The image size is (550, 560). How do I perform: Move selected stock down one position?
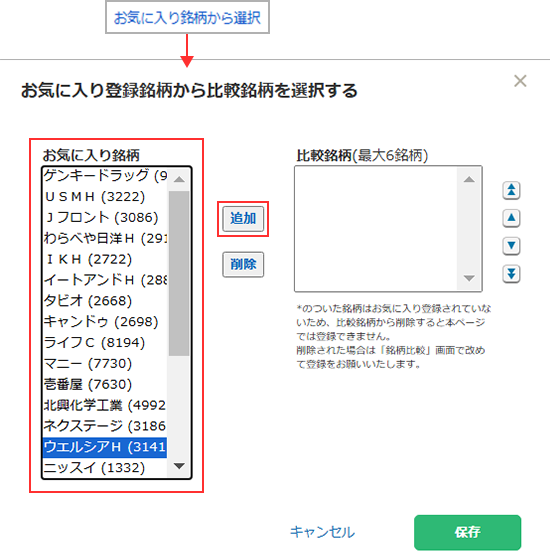pos(511,246)
